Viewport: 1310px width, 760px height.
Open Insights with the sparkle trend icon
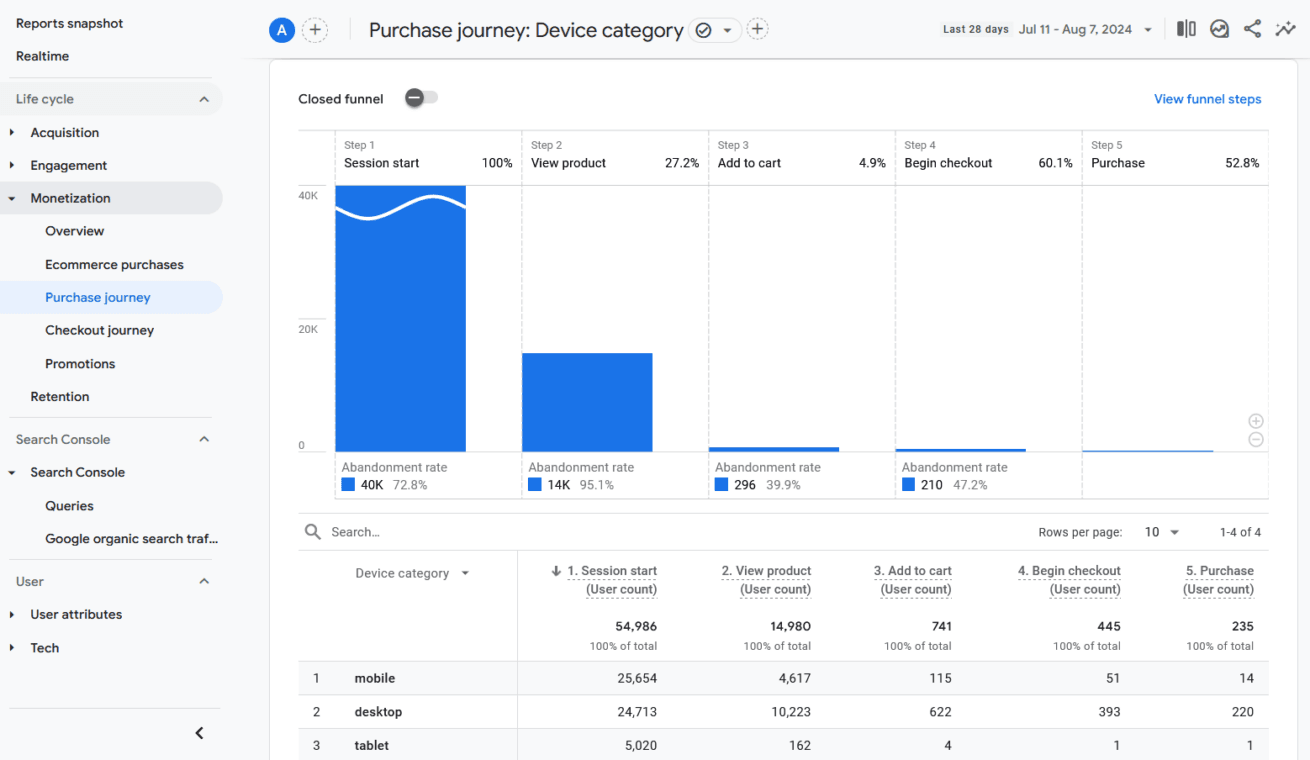tap(1285, 28)
